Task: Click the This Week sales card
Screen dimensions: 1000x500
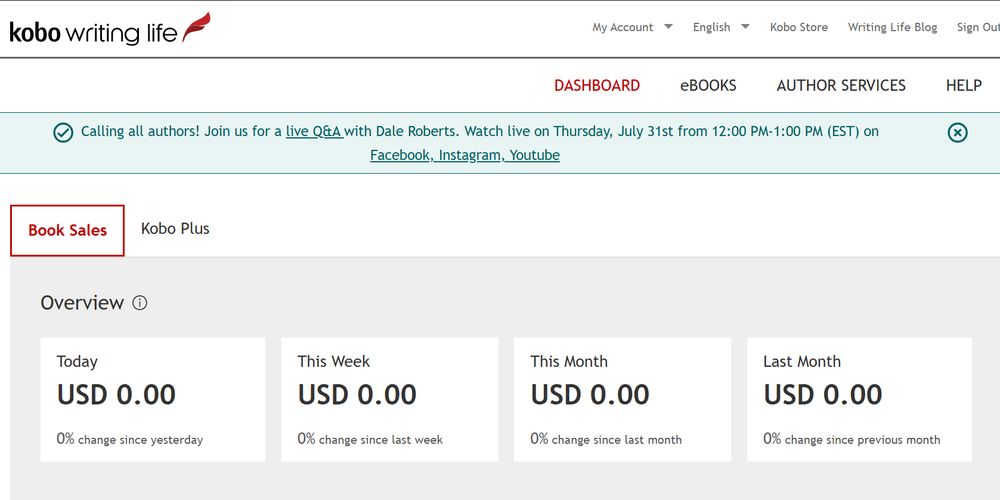Action: [x=390, y=400]
